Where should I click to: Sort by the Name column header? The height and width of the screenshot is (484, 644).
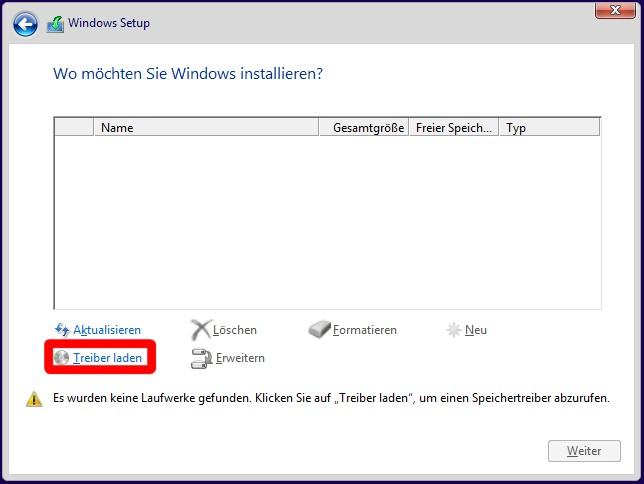[x=206, y=127]
